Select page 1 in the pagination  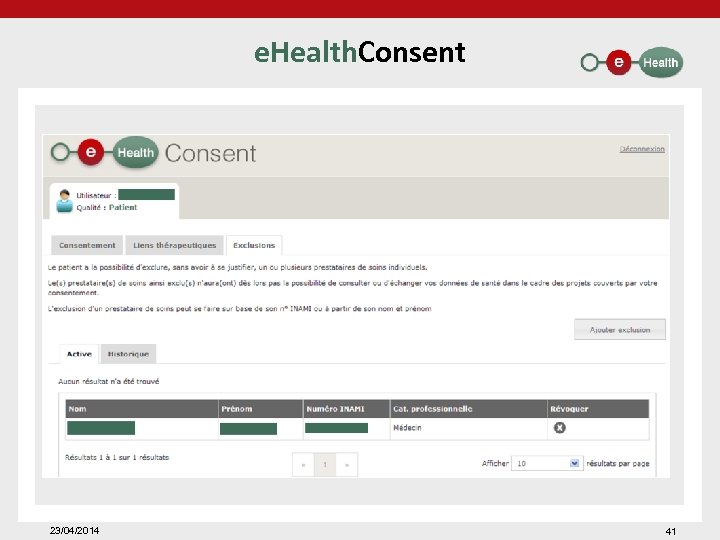(x=325, y=465)
